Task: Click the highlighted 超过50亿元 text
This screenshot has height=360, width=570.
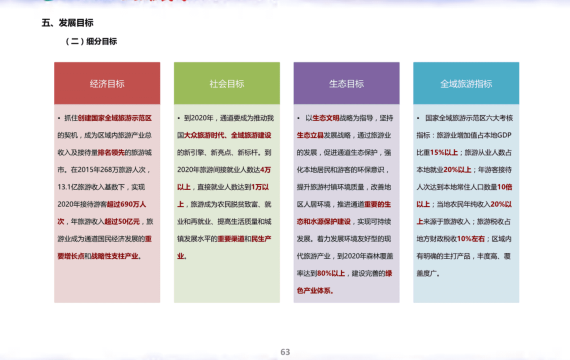Action: (x=122, y=221)
